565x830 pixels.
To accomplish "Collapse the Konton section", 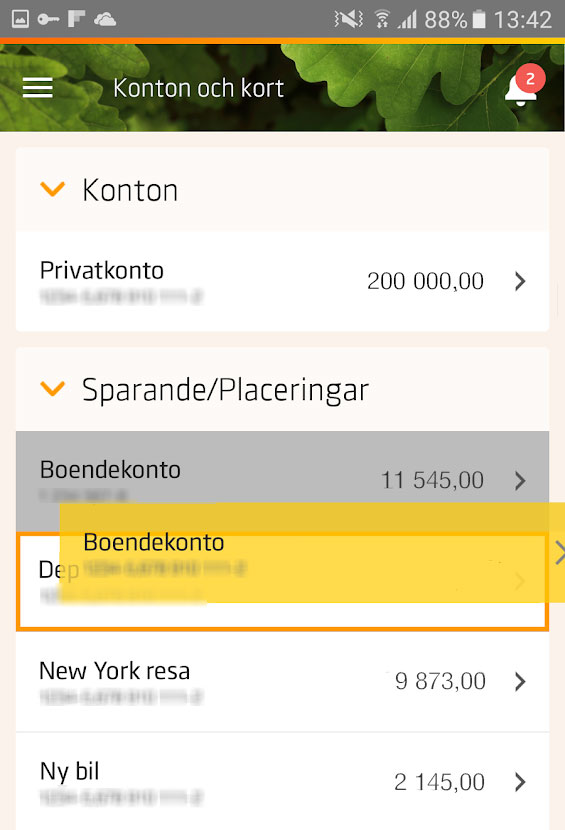I will coord(52,189).
